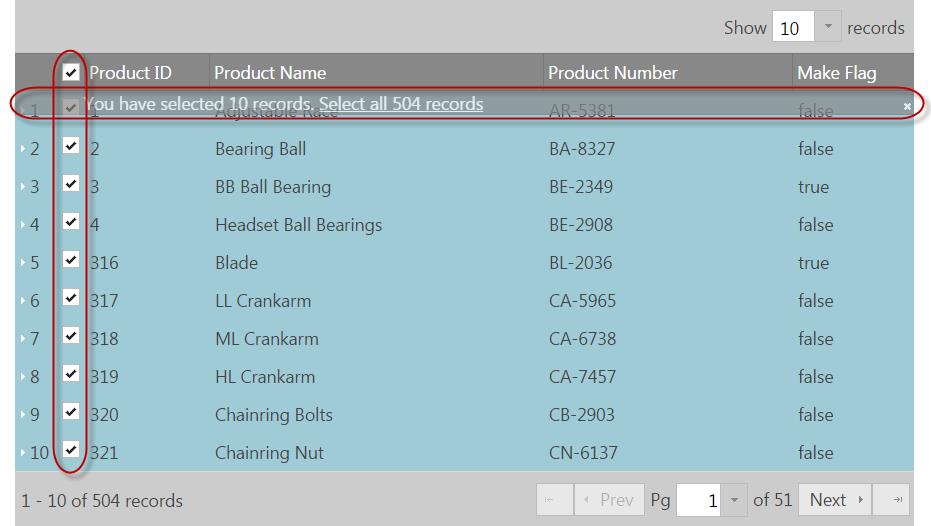Open the page number dropdown
Image resolution: width=931 pixels, height=526 pixels.
pyautogui.click(x=734, y=500)
